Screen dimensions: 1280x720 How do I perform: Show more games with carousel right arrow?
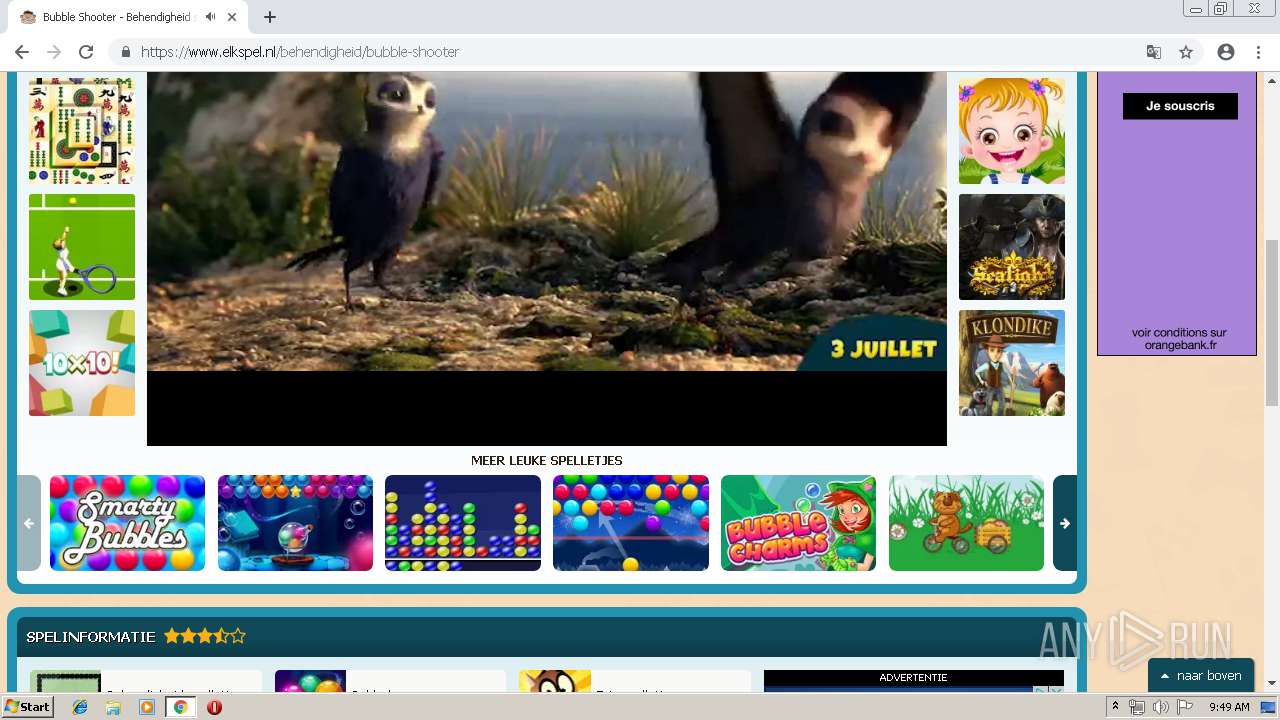coord(1065,523)
